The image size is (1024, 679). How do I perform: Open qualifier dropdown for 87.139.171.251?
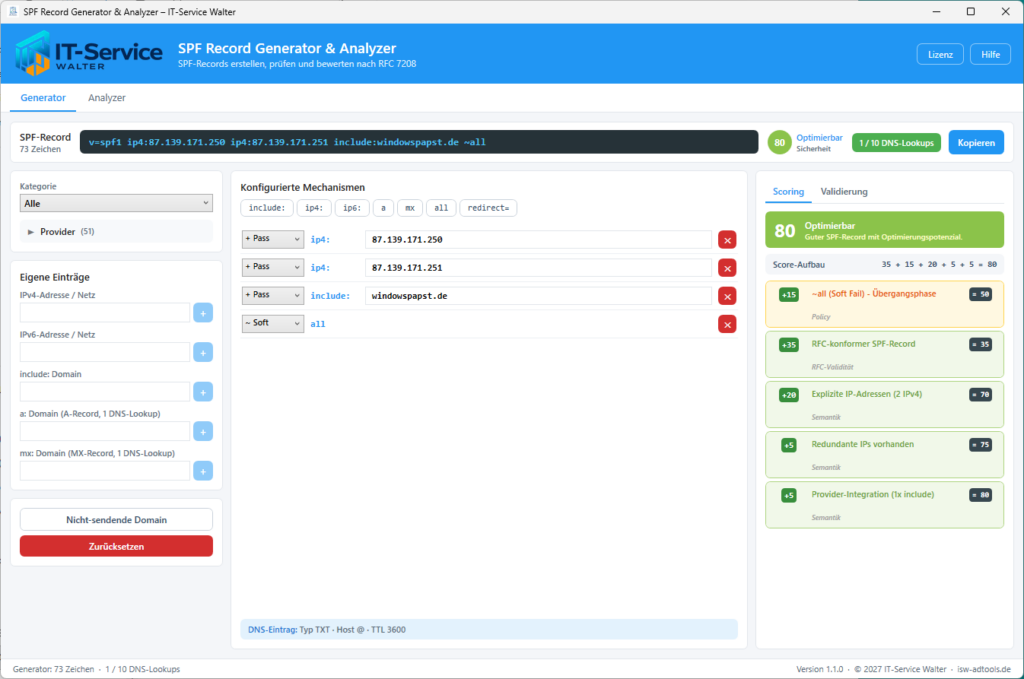coord(272,267)
